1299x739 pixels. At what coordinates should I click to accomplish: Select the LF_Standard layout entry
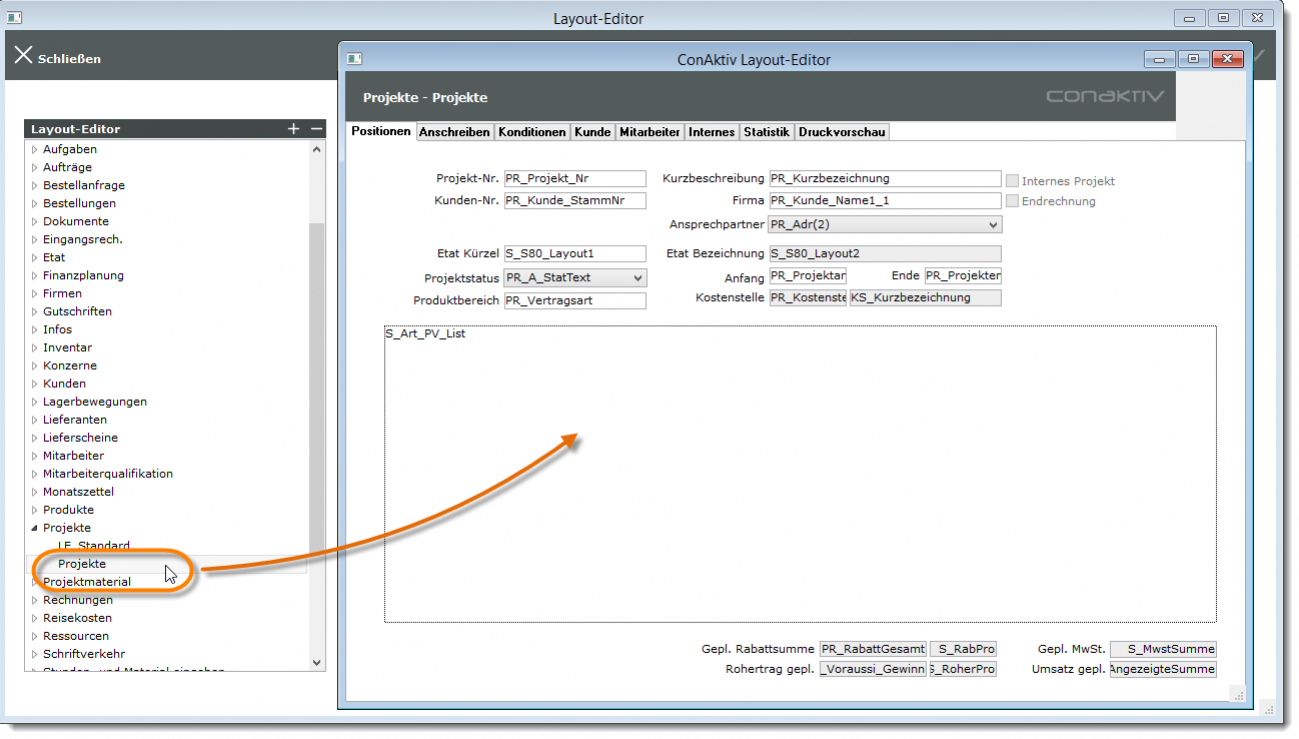93,546
